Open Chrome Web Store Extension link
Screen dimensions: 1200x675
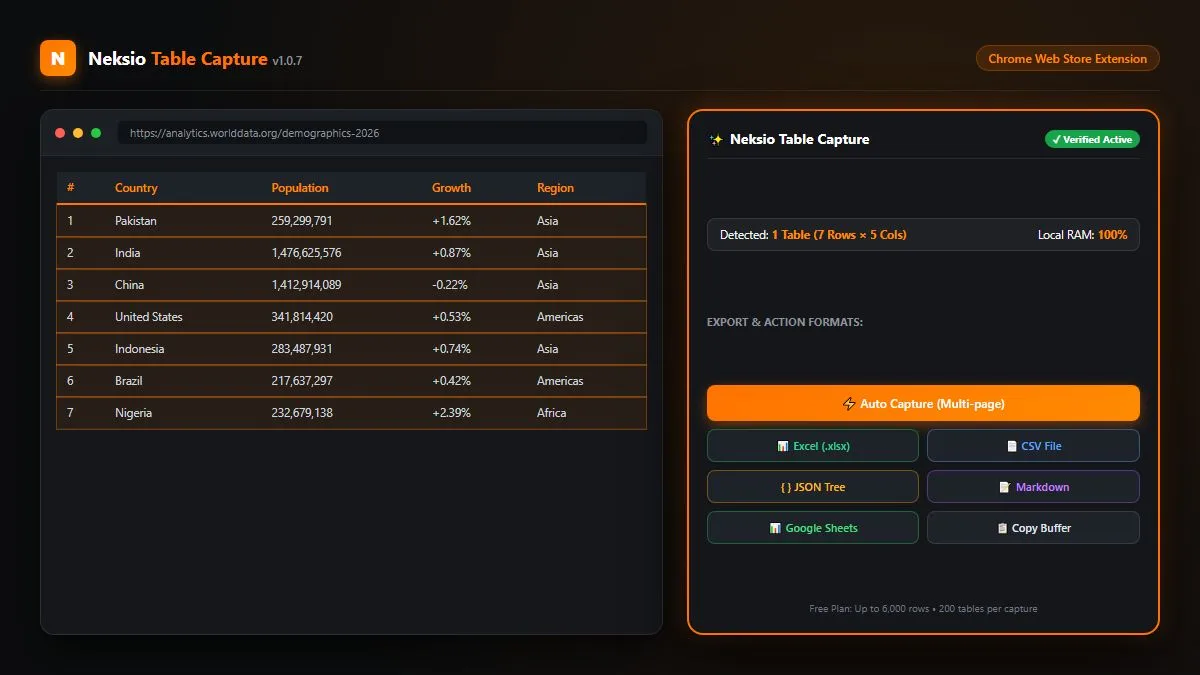pos(1068,59)
